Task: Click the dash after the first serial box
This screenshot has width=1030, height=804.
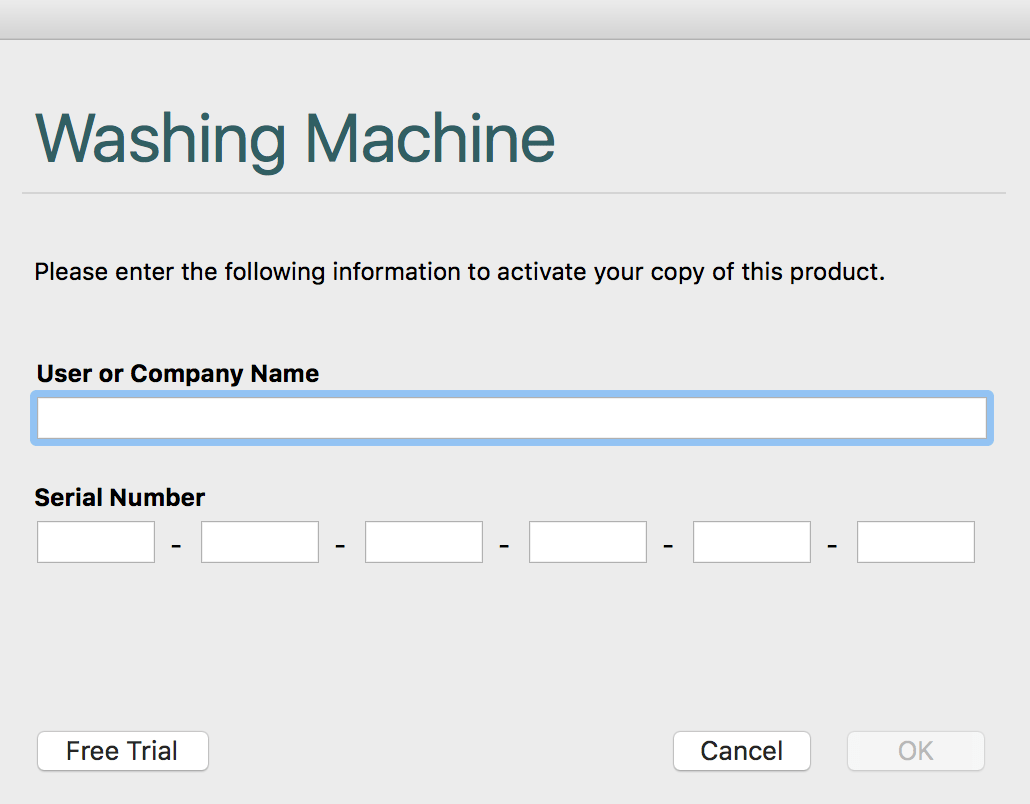Action: [x=177, y=546]
